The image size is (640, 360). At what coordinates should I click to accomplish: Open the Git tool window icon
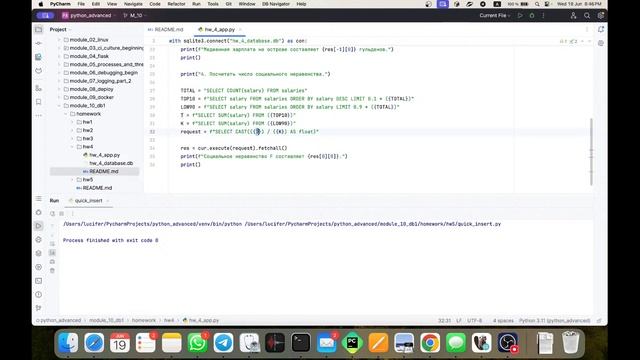click(x=38, y=308)
